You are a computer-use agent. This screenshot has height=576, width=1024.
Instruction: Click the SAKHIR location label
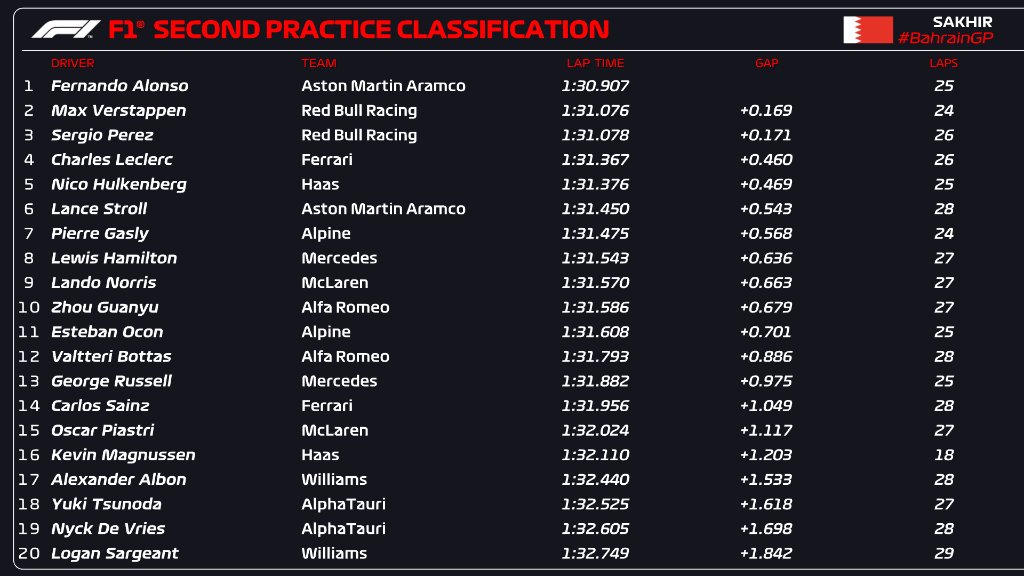(x=962, y=21)
